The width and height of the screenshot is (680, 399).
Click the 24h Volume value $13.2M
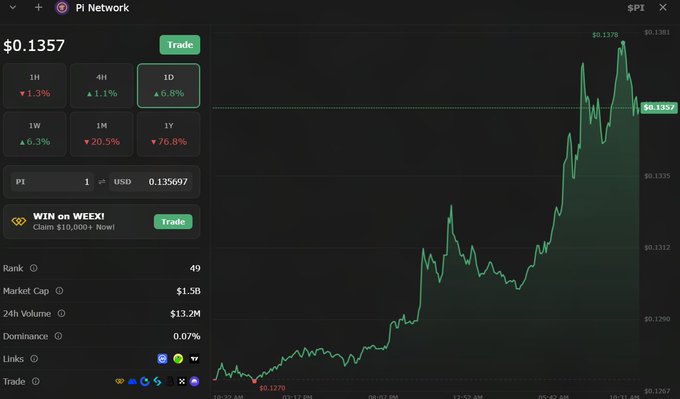coord(185,313)
